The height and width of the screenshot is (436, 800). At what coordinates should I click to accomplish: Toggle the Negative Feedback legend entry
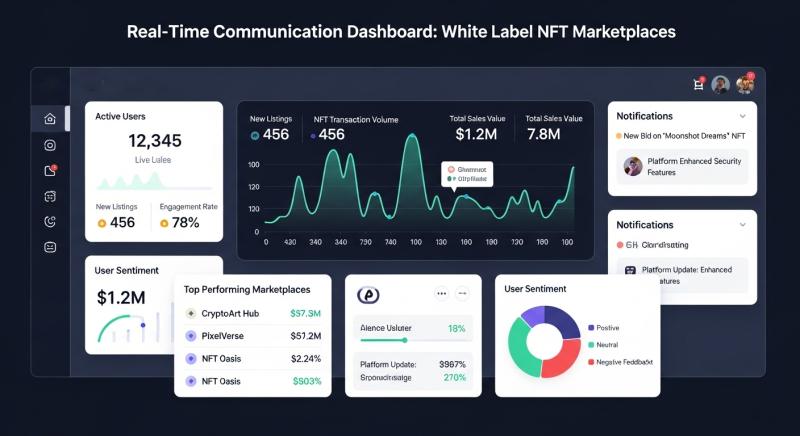620,361
